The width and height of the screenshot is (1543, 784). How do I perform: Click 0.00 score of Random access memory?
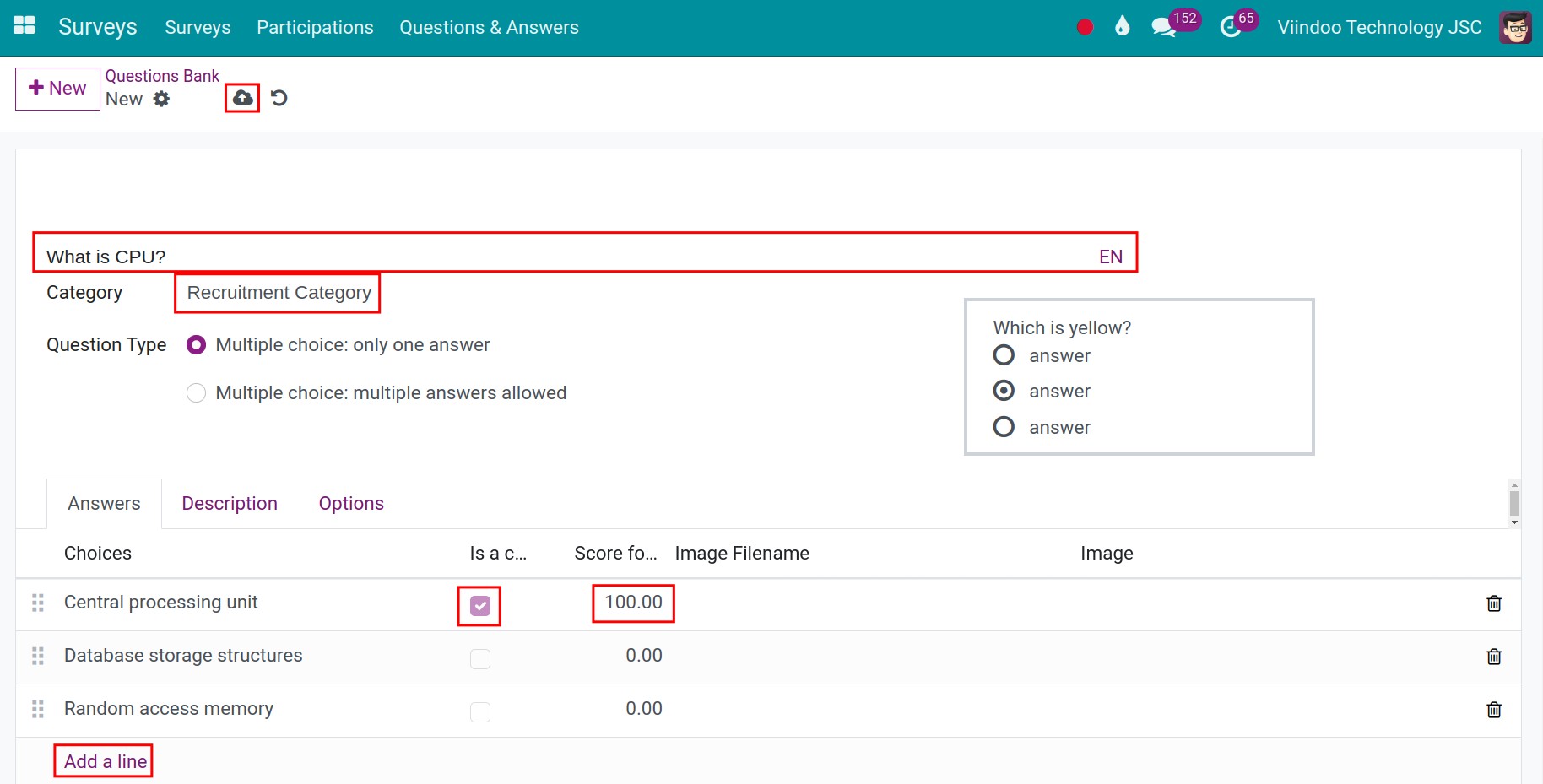tap(644, 709)
